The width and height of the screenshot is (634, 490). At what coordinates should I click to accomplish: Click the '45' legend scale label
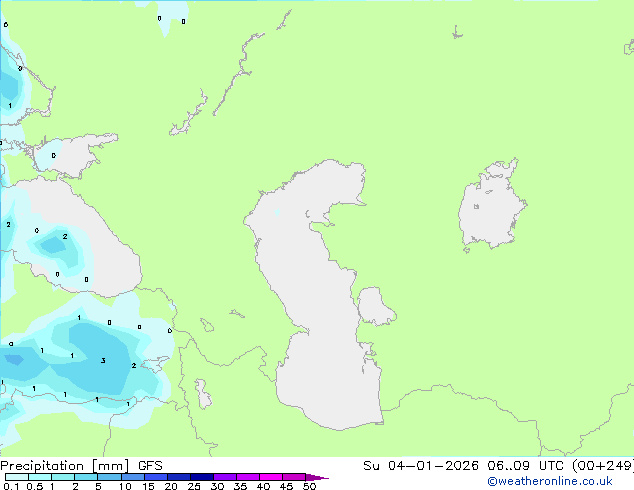286,486
